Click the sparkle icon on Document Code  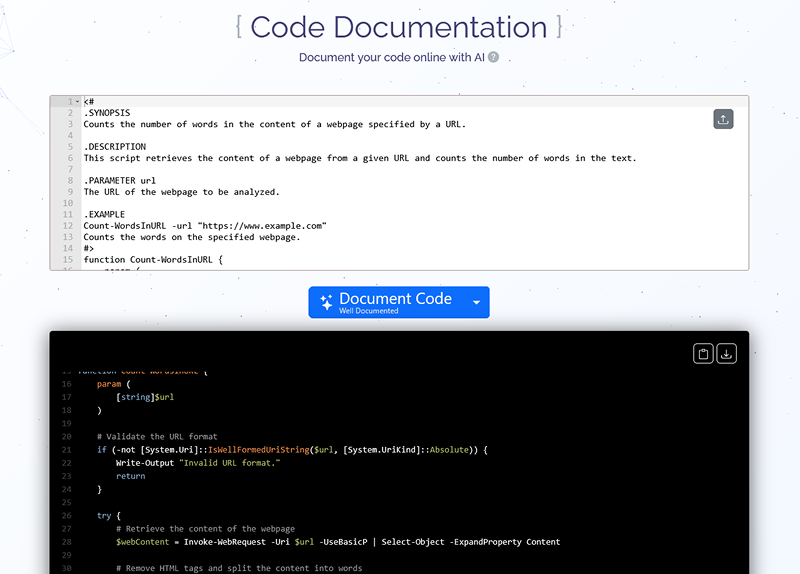coord(326,302)
